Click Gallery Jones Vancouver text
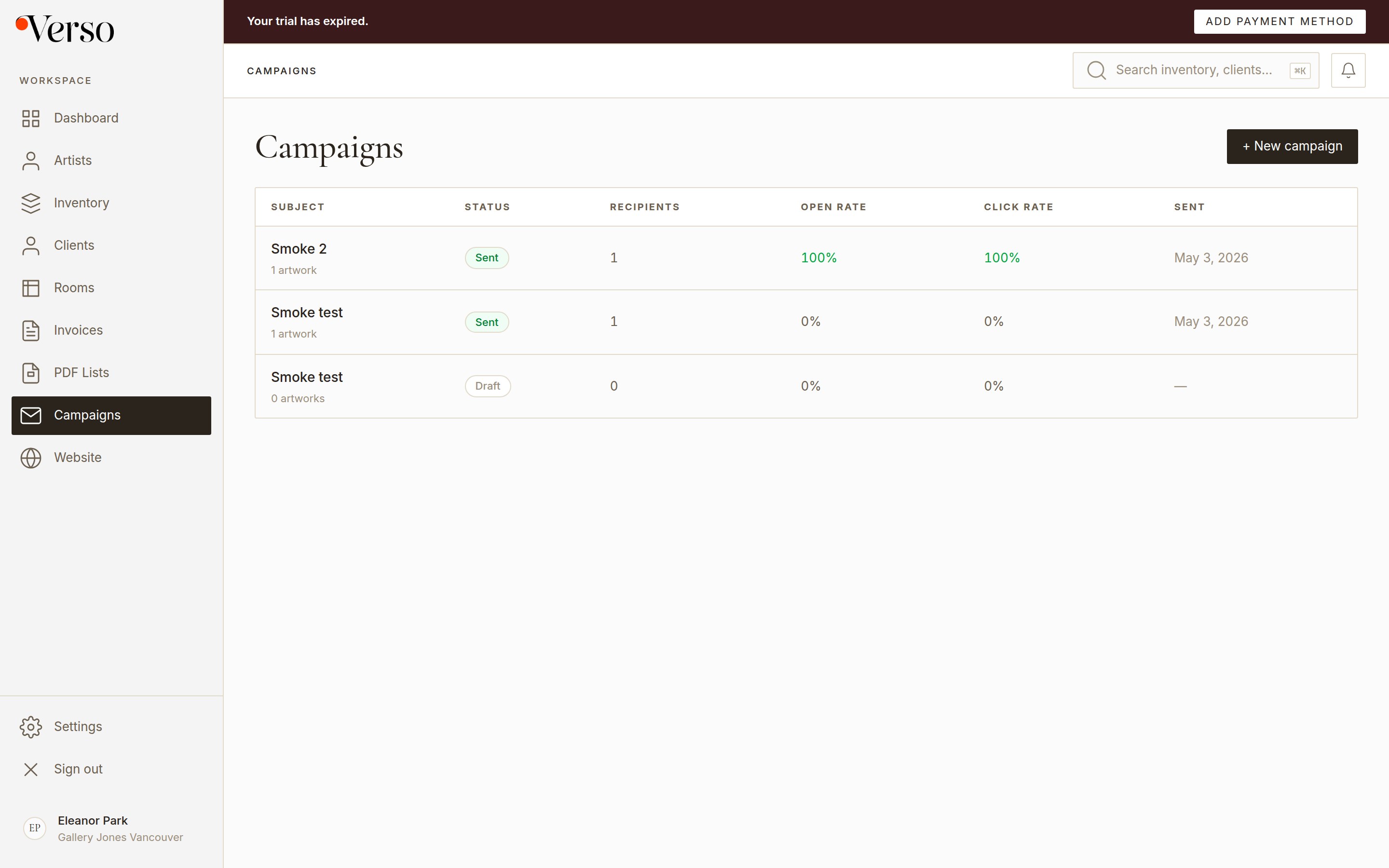Viewport: 1389px width, 868px height. click(121, 838)
